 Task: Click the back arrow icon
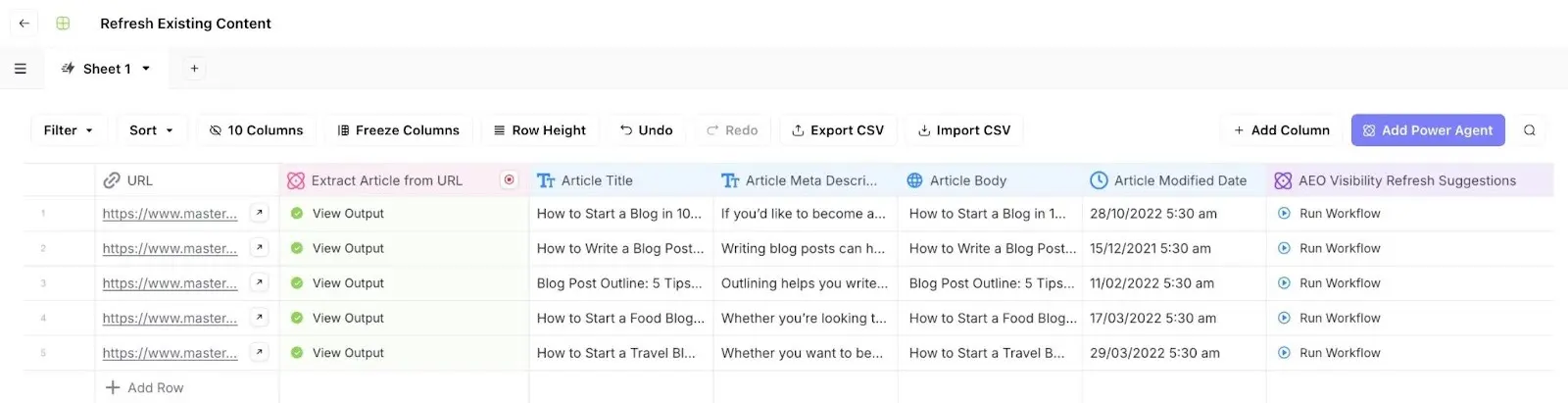pyautogui.click(x=24, y=23)
